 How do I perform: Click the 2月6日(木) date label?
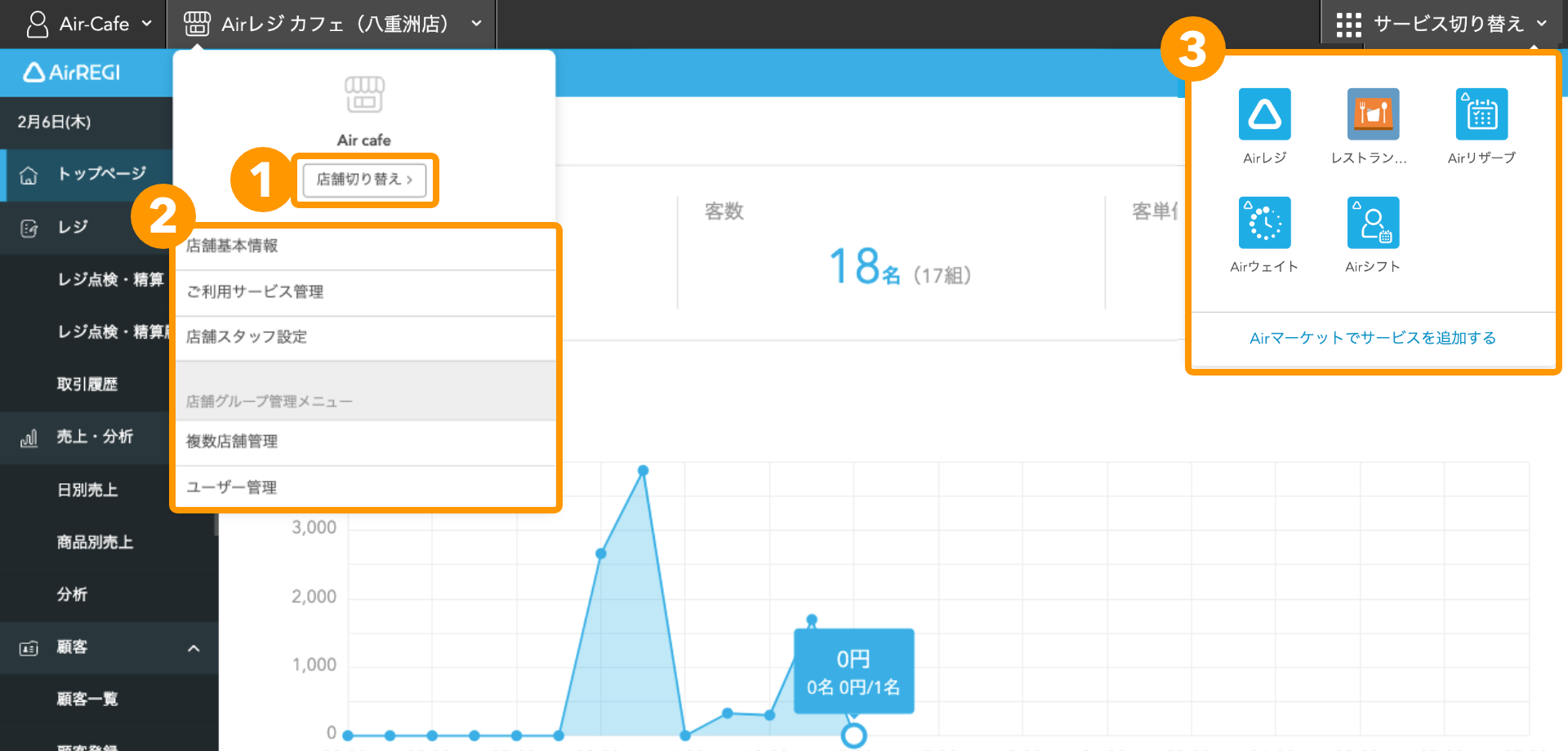click(x=55, y=122)
